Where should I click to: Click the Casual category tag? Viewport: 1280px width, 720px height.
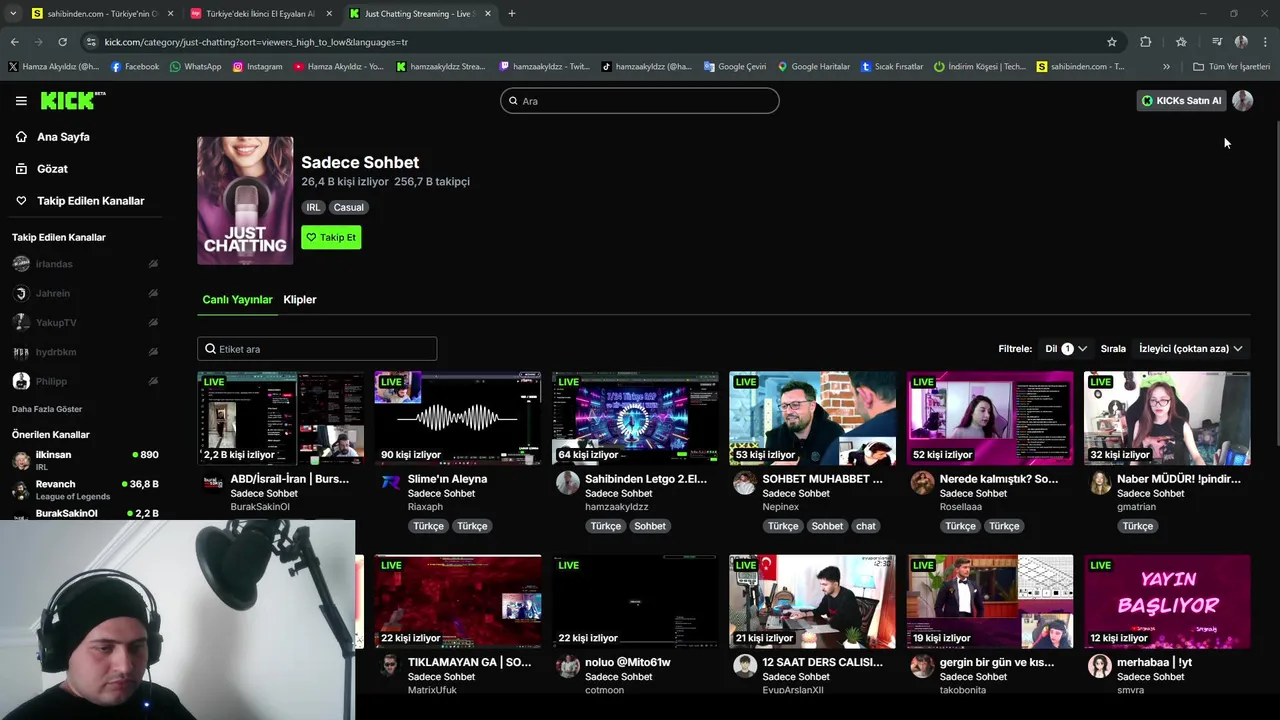(x=349, y=207)
